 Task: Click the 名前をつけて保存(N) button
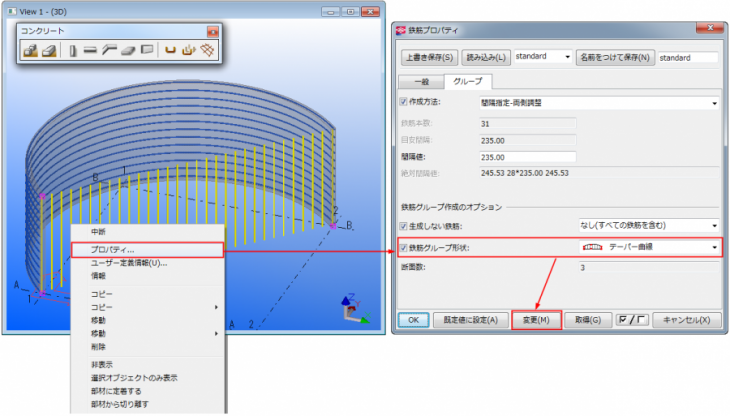615,57
